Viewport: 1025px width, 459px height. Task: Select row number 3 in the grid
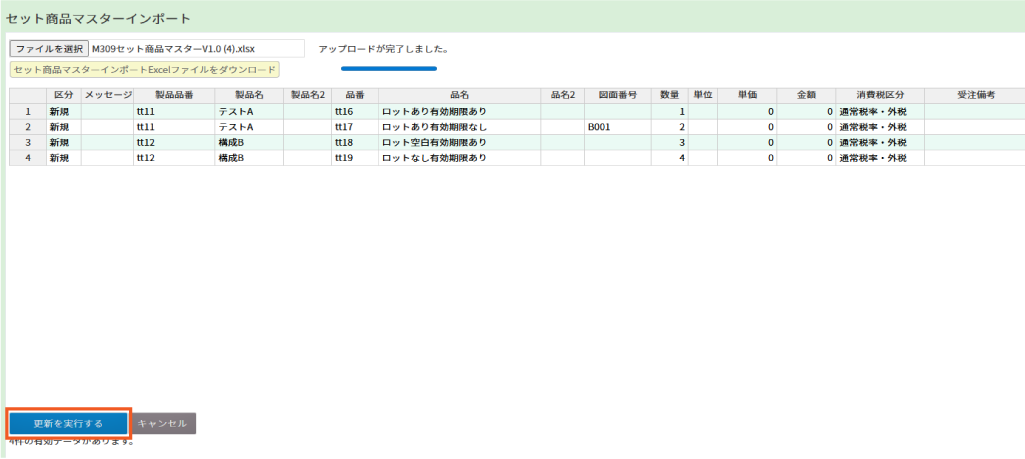[x=28, y=143]
